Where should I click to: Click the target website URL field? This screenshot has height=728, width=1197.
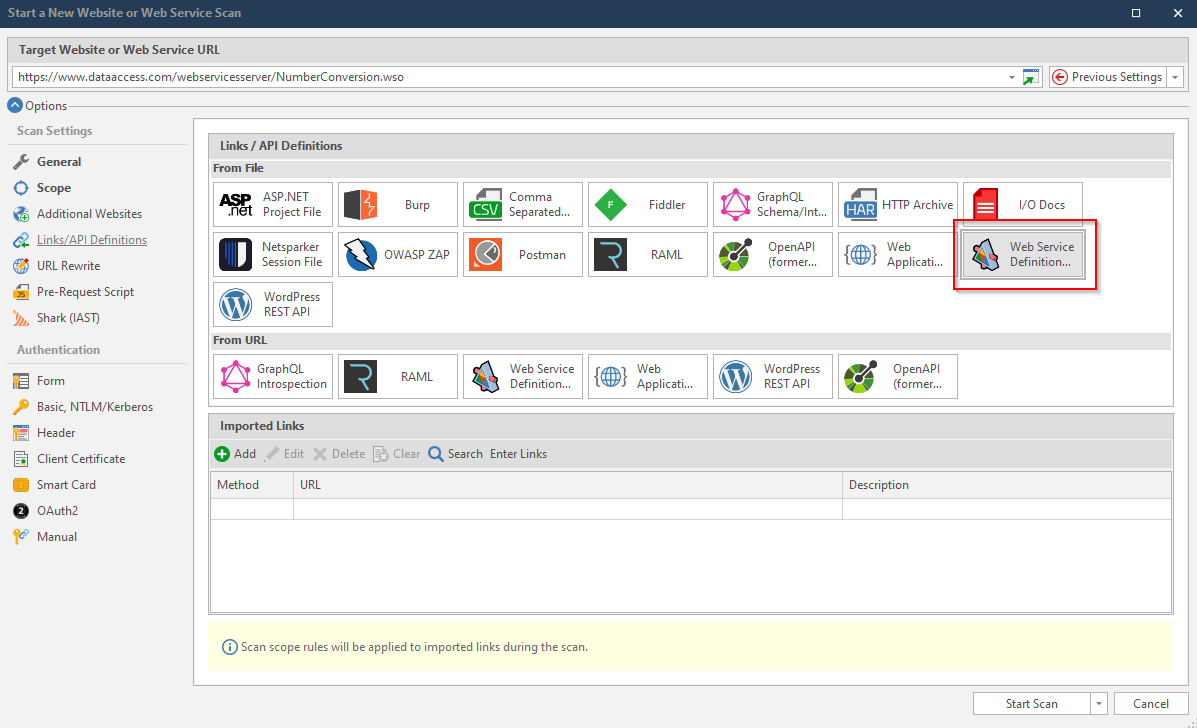point(500,76)
